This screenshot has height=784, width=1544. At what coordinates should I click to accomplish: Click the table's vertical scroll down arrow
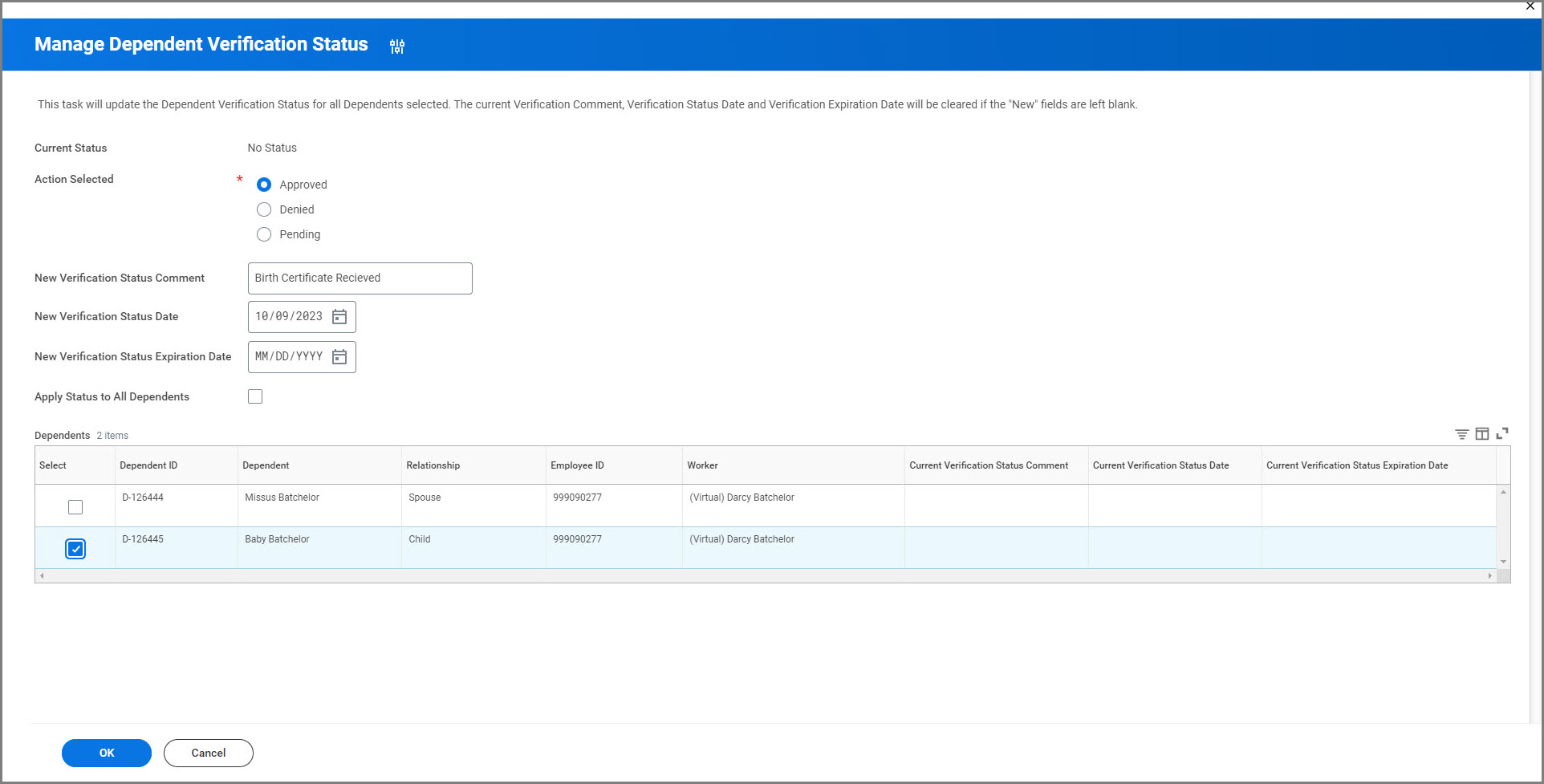pos(1503,562)
